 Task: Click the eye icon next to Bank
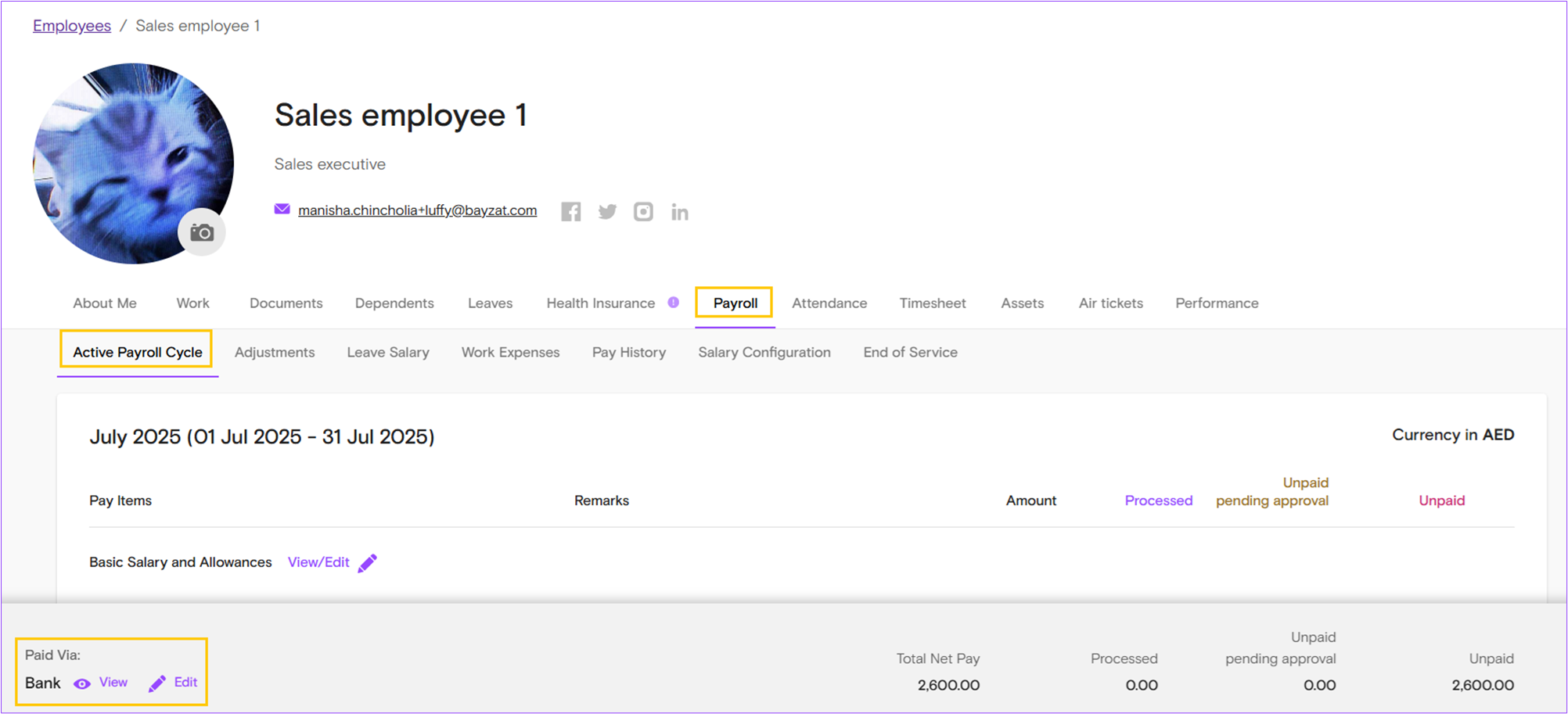coord(82,684)
